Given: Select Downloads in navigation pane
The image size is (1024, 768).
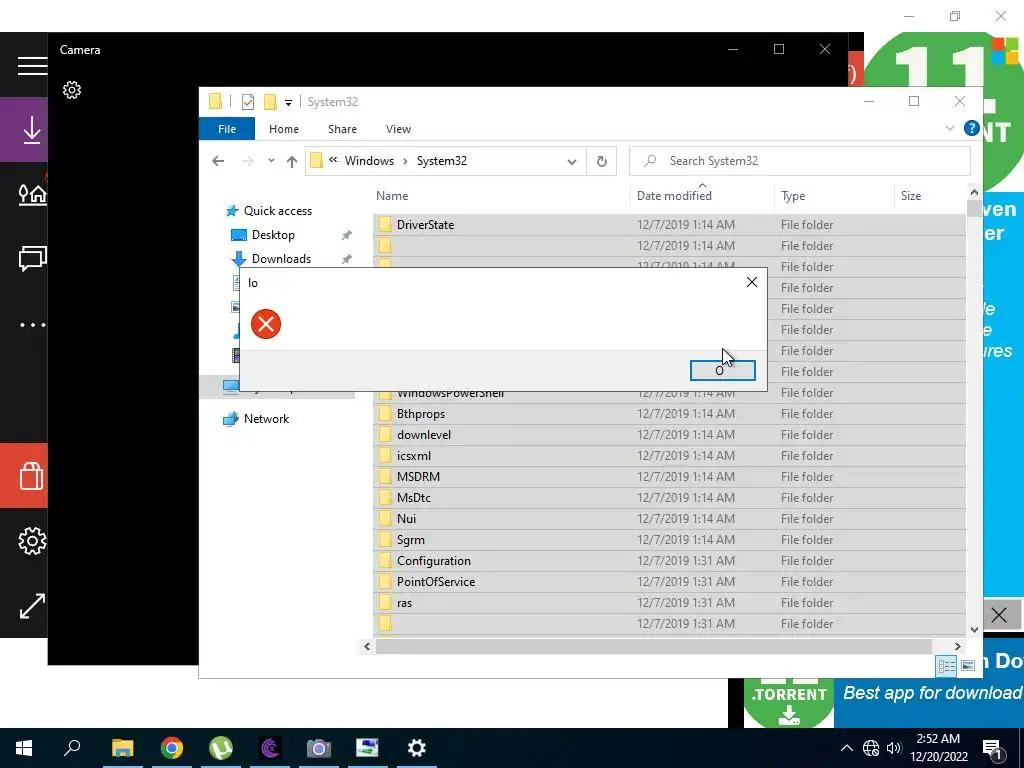Looking at the screenshot, I should tap(281, 259).
